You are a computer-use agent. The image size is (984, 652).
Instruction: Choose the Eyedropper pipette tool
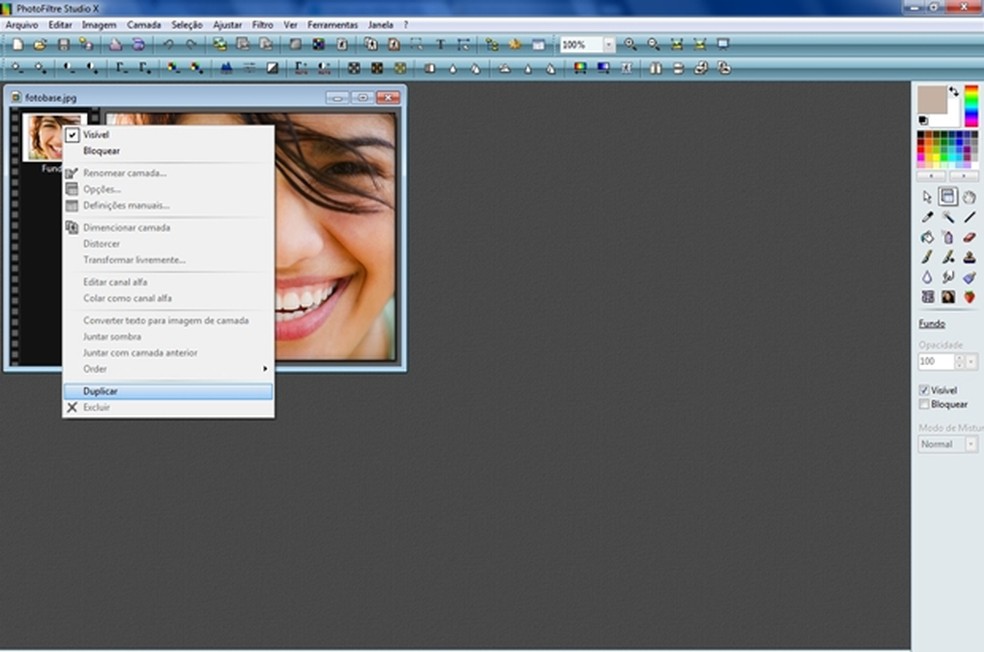927,217
